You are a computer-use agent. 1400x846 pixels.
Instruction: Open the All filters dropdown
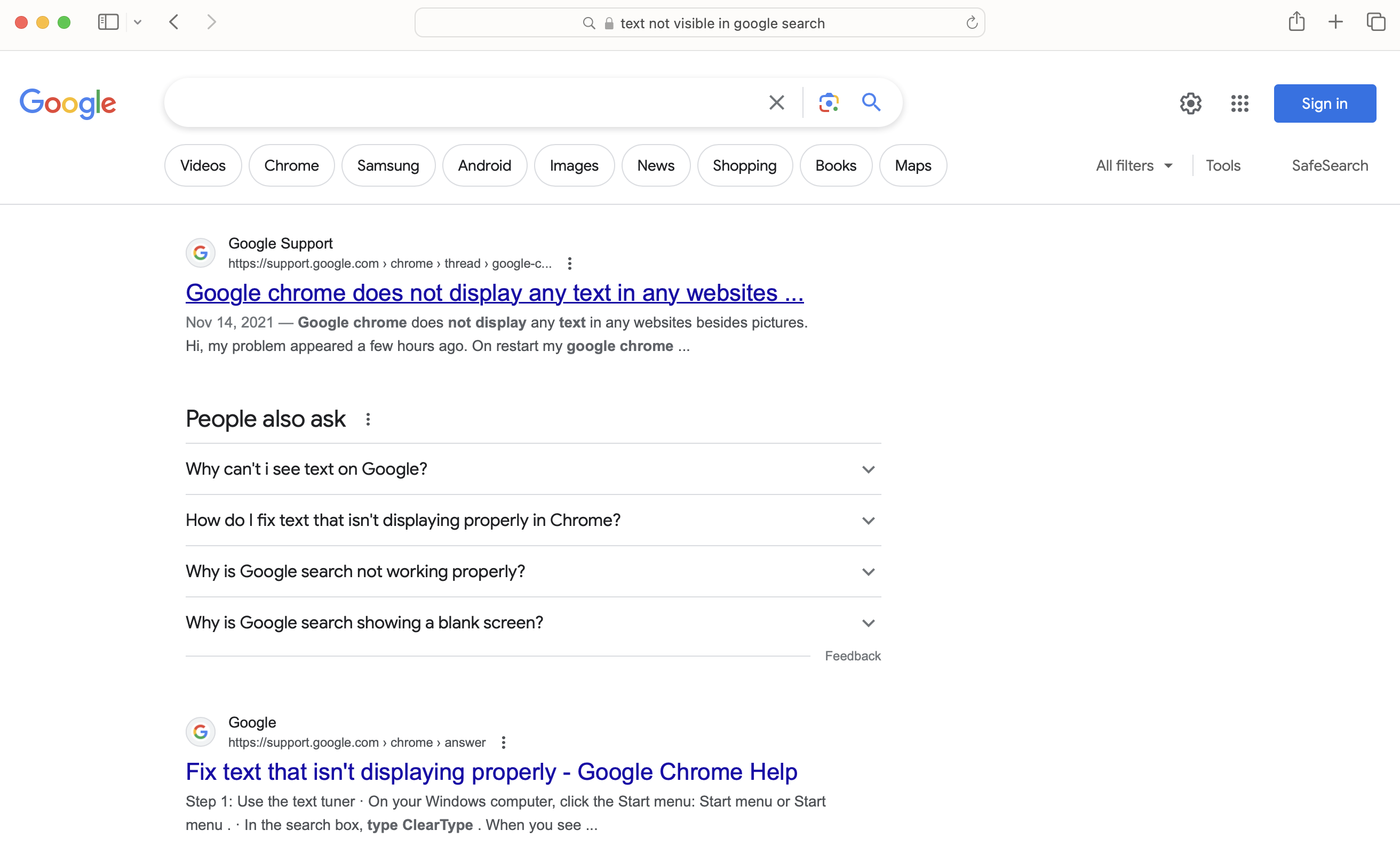point(1134,166)
